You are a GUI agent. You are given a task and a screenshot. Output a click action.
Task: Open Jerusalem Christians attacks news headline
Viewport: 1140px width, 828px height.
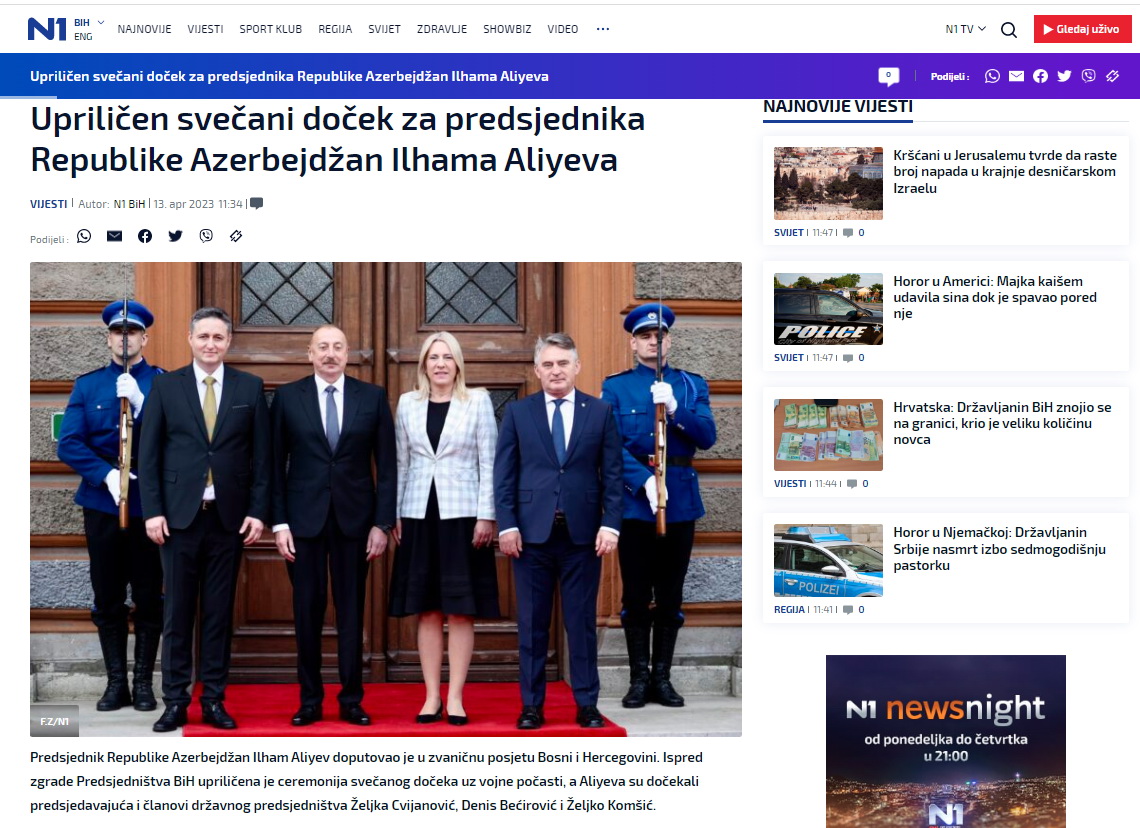1004,171
